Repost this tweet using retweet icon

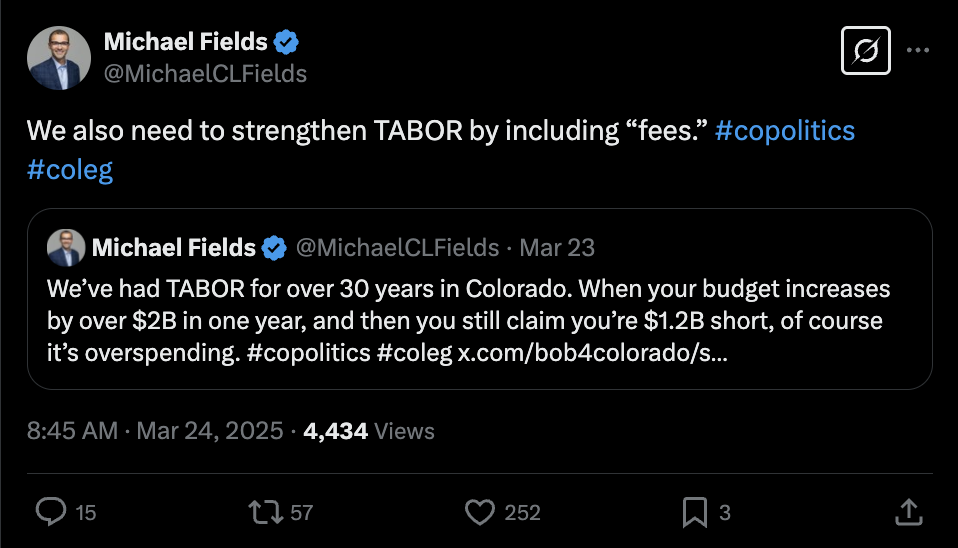click(x=265, y=512)
